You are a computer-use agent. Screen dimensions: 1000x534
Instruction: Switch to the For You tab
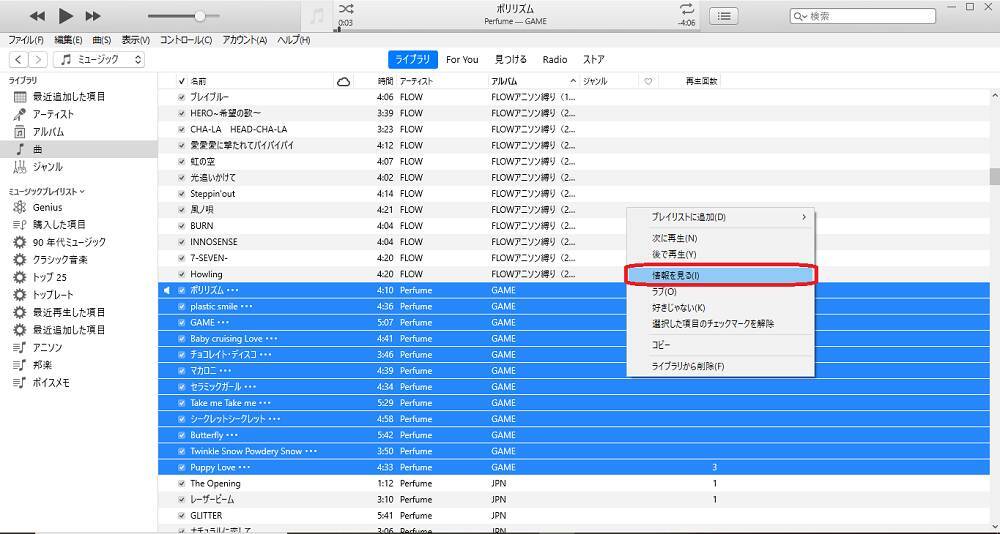point(462,60)
